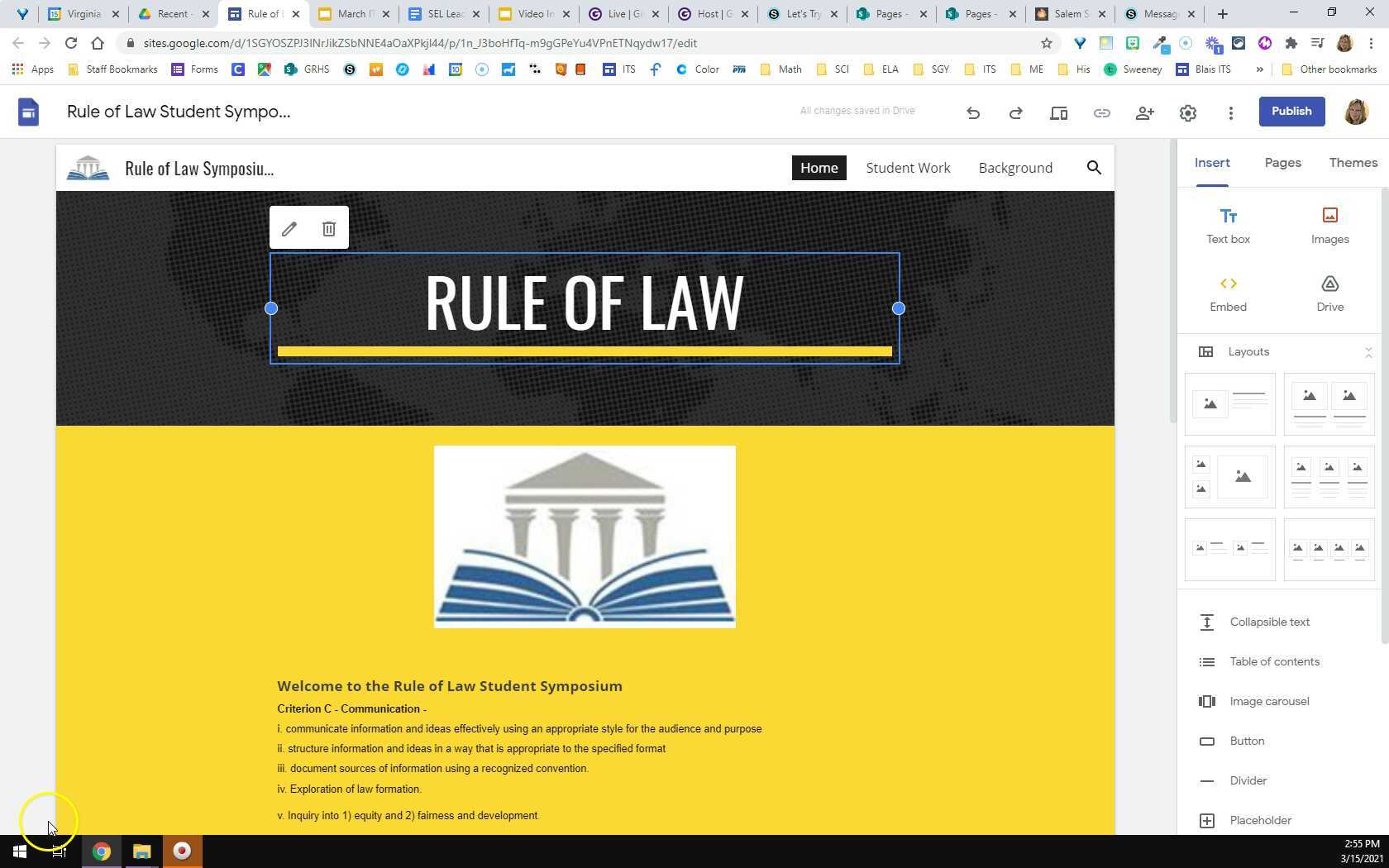This screenshot has height=868, width=1389.
Task: Insert a Table of contents
Action: (1274, 661)
